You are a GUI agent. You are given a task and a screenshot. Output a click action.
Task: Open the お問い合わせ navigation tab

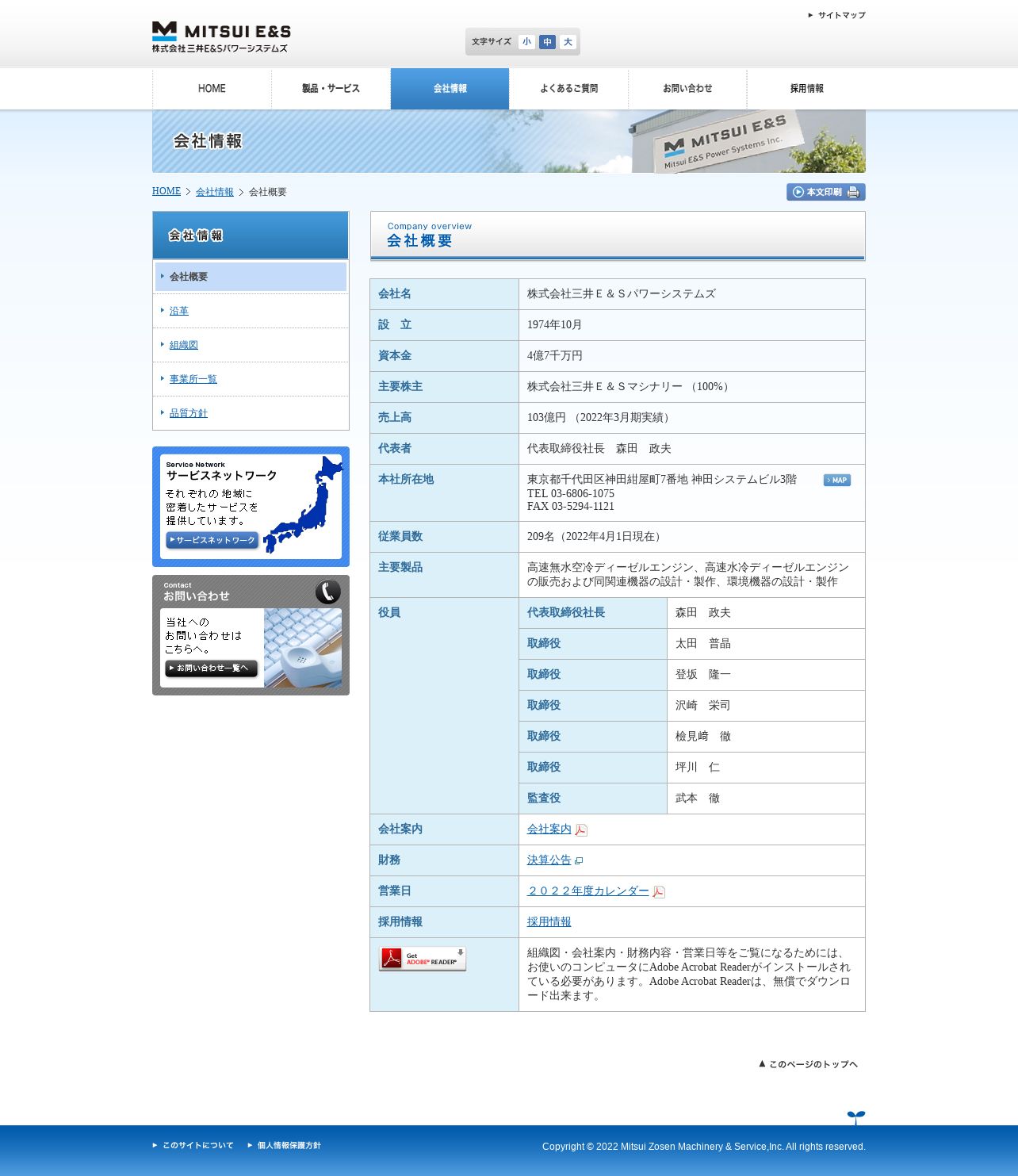tap(687, 89)
